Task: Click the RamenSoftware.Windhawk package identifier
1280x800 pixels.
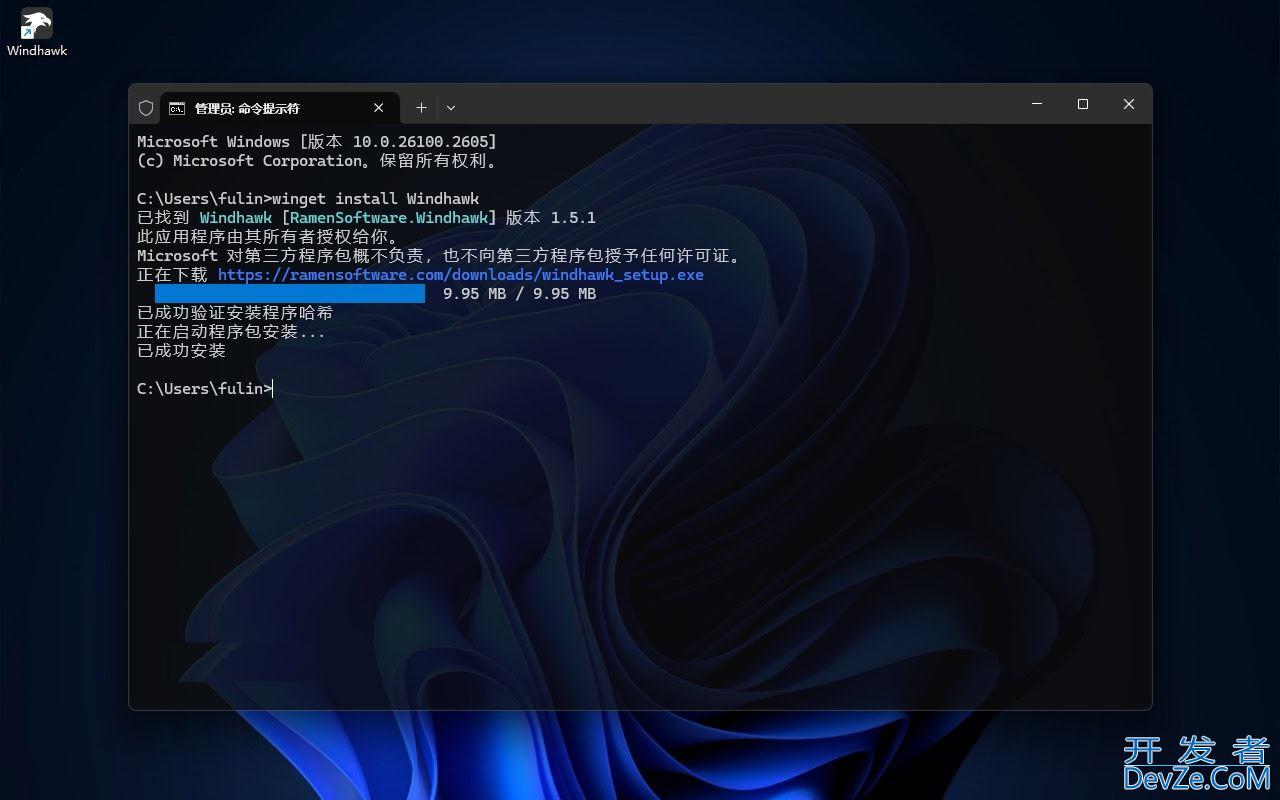Action: [389, 218]
